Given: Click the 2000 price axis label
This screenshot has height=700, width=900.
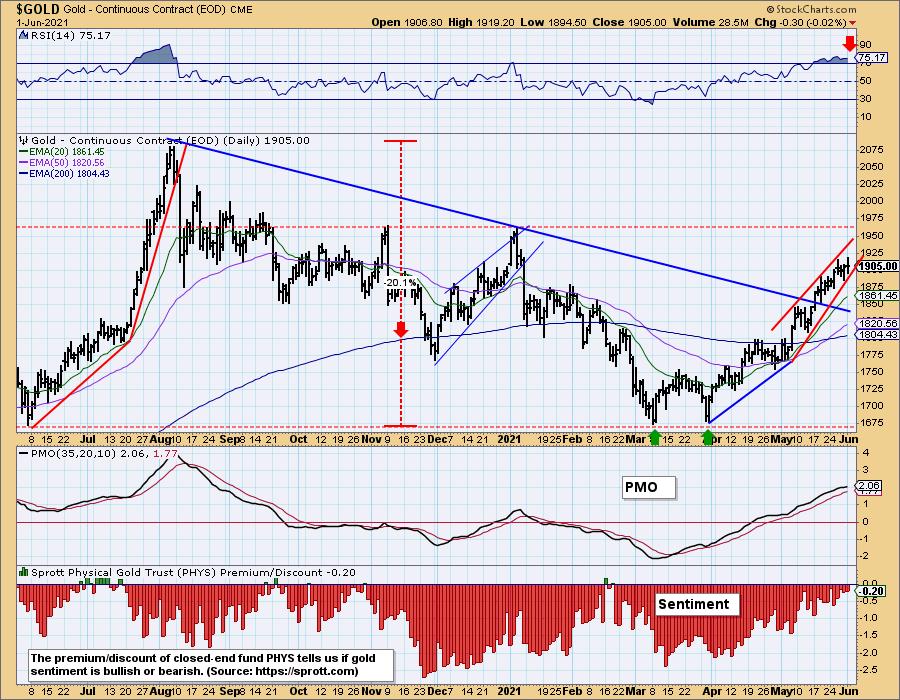Looking at the screenshot, I should [x=871, y=201].
